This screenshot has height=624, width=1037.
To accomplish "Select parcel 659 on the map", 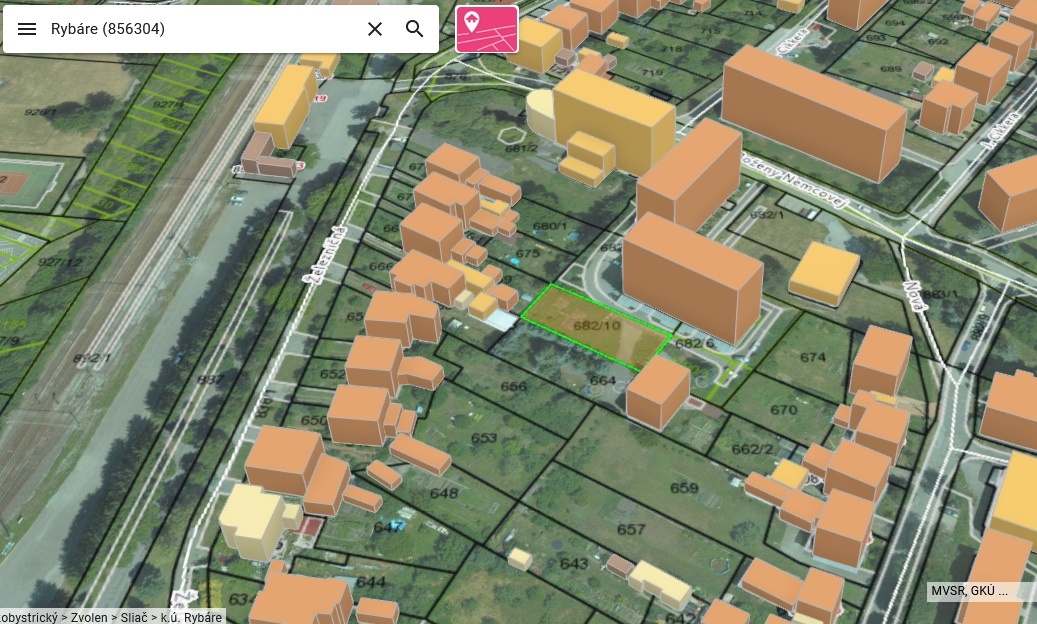I will [x=684, y=488].
